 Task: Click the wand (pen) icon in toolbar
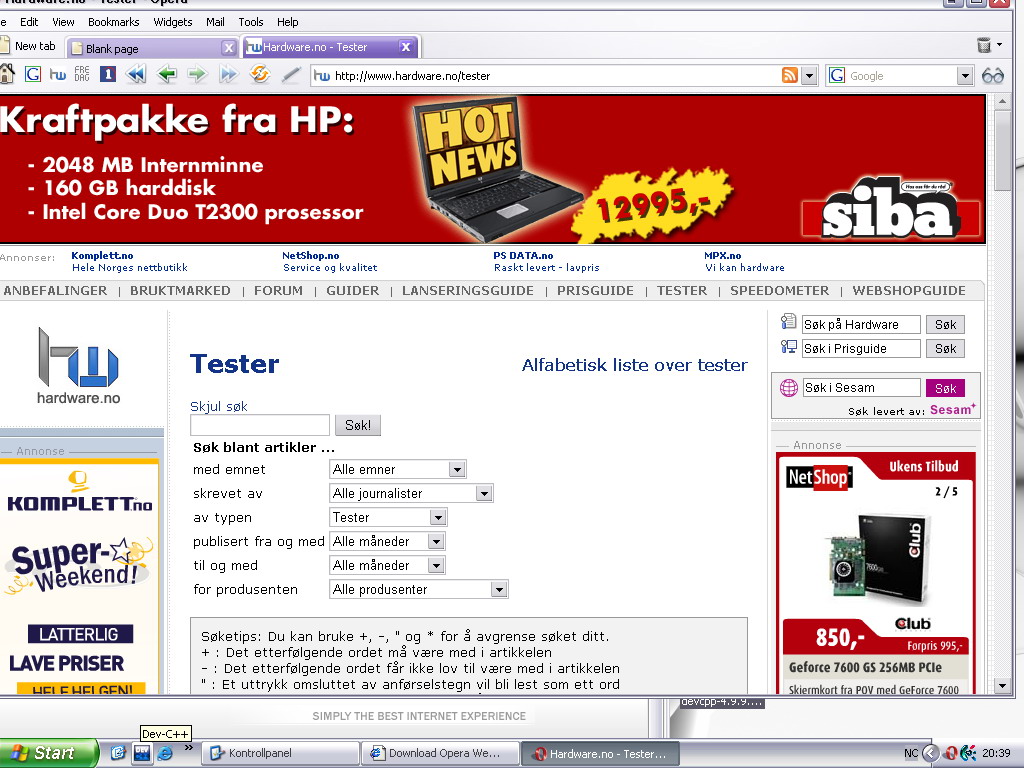tap(291, 75)
